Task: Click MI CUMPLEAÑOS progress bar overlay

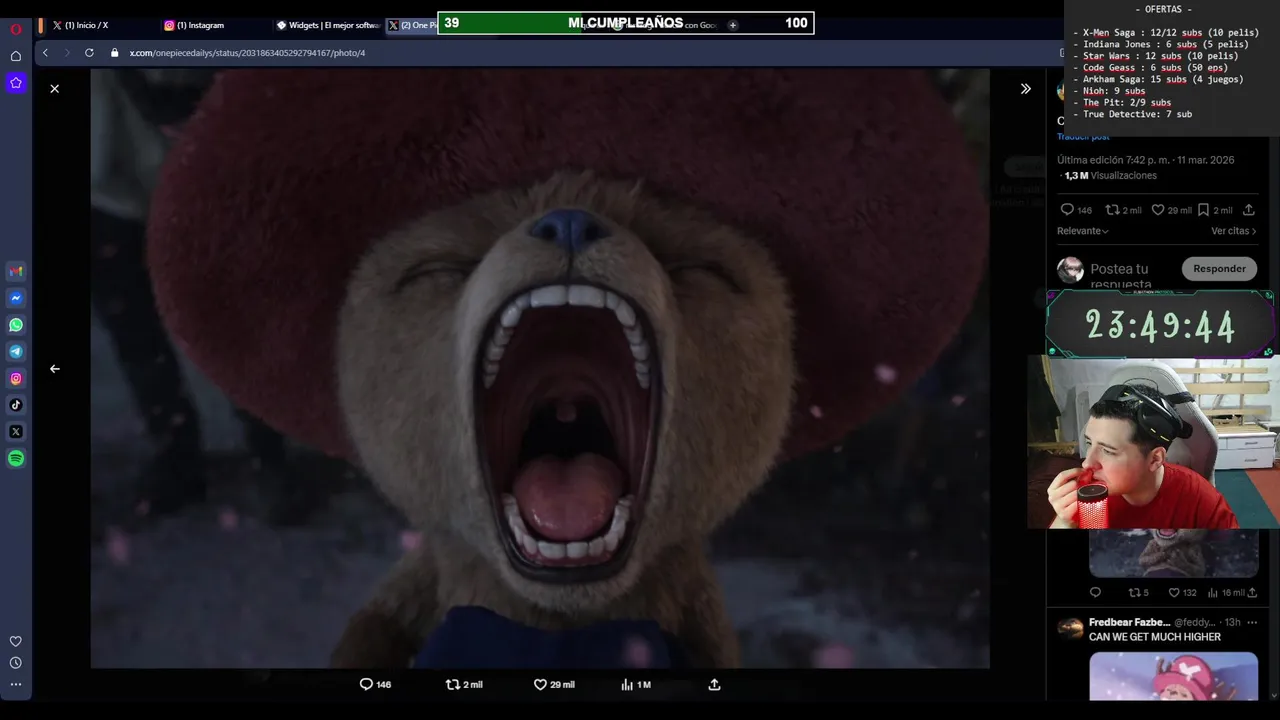Action: [626, 23]
